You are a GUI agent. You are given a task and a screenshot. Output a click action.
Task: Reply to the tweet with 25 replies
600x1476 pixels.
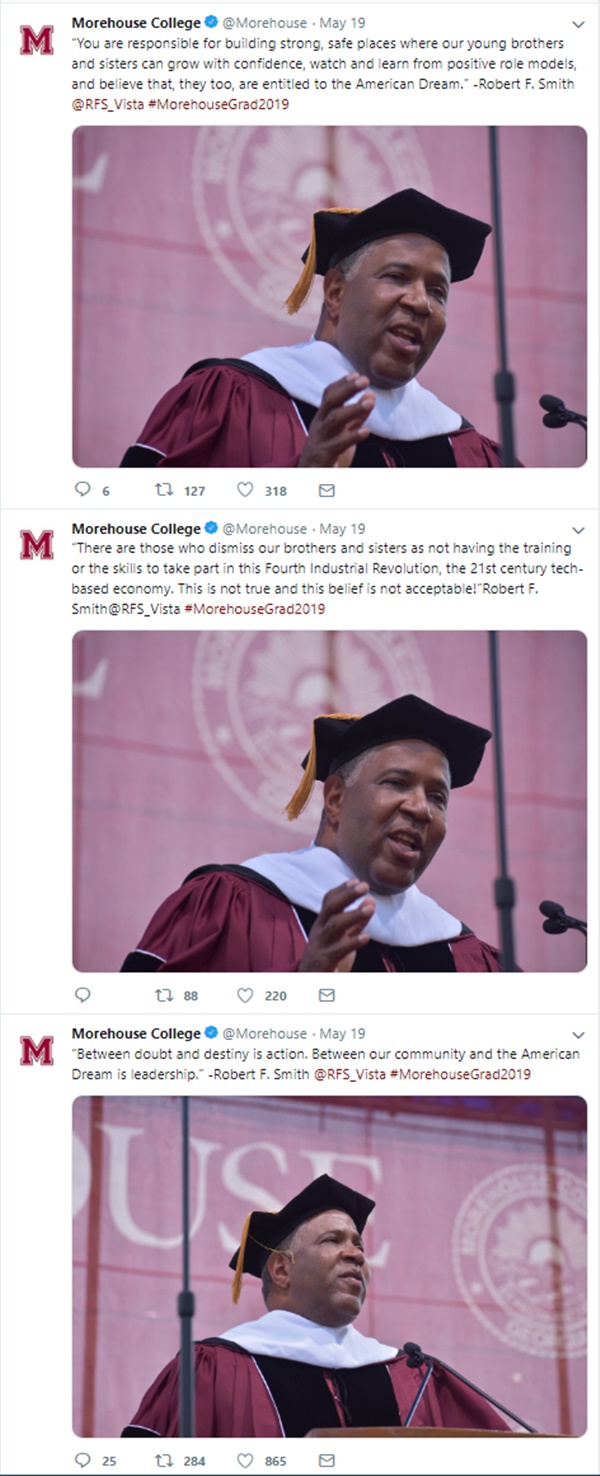click(x=83, y=1460)
